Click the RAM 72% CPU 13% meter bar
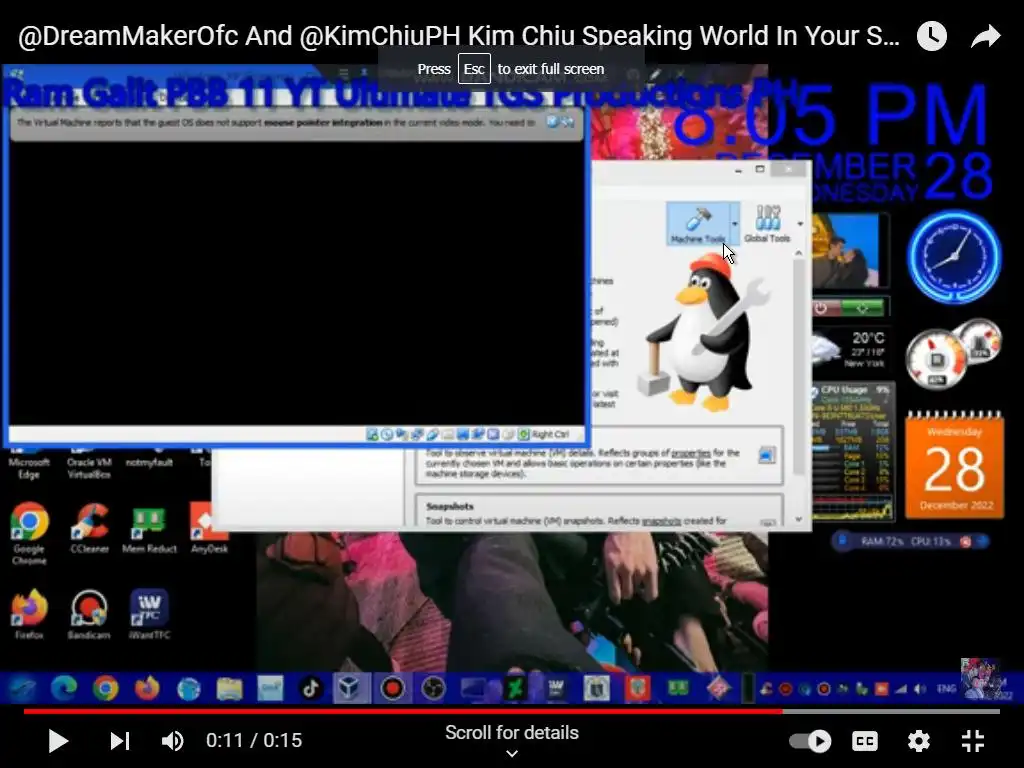Viewport: 1024px width, 768px height. coord(911,541)
